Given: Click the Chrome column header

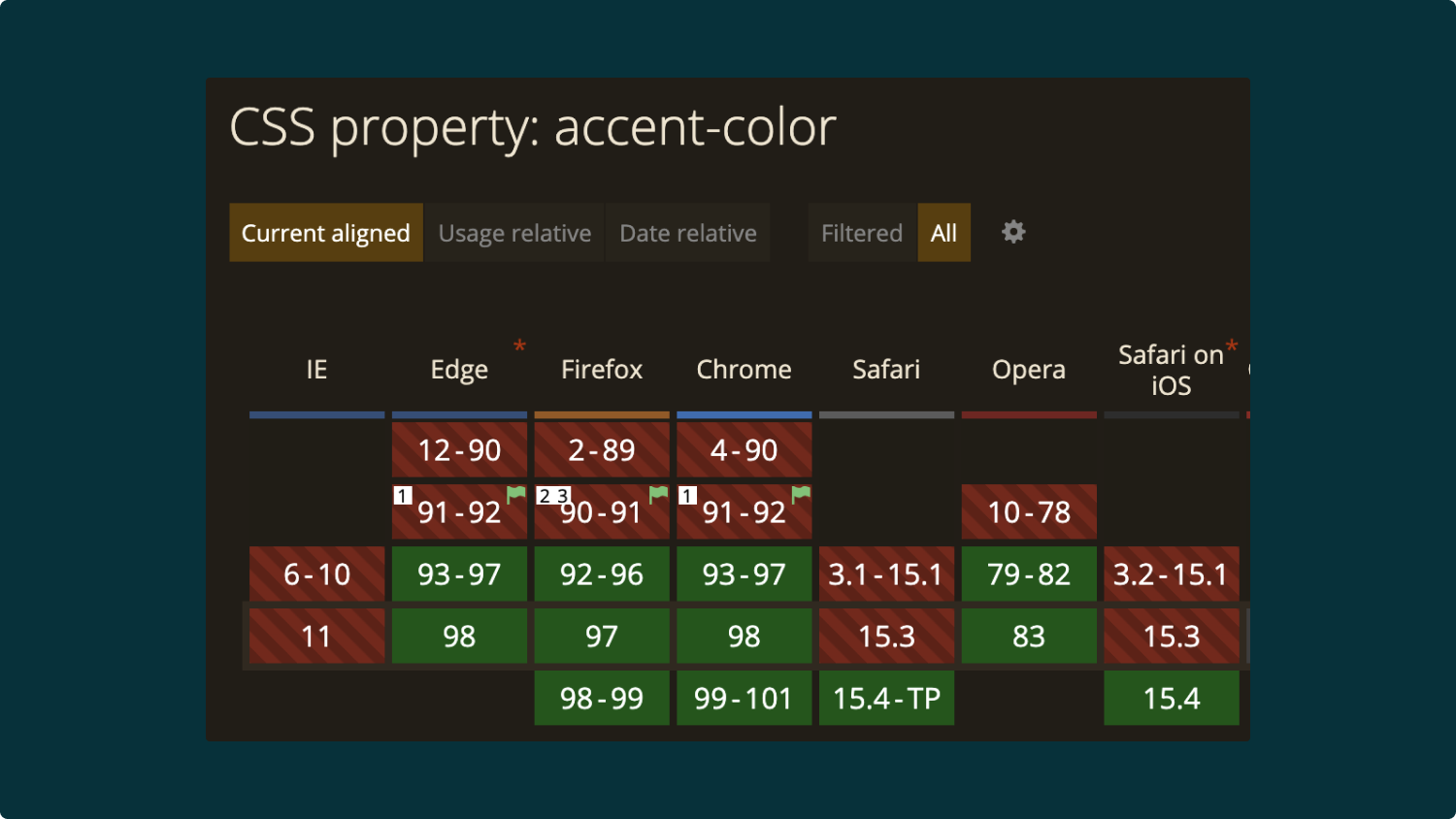Looking at the screenshot, I should (x=745, y=370).
